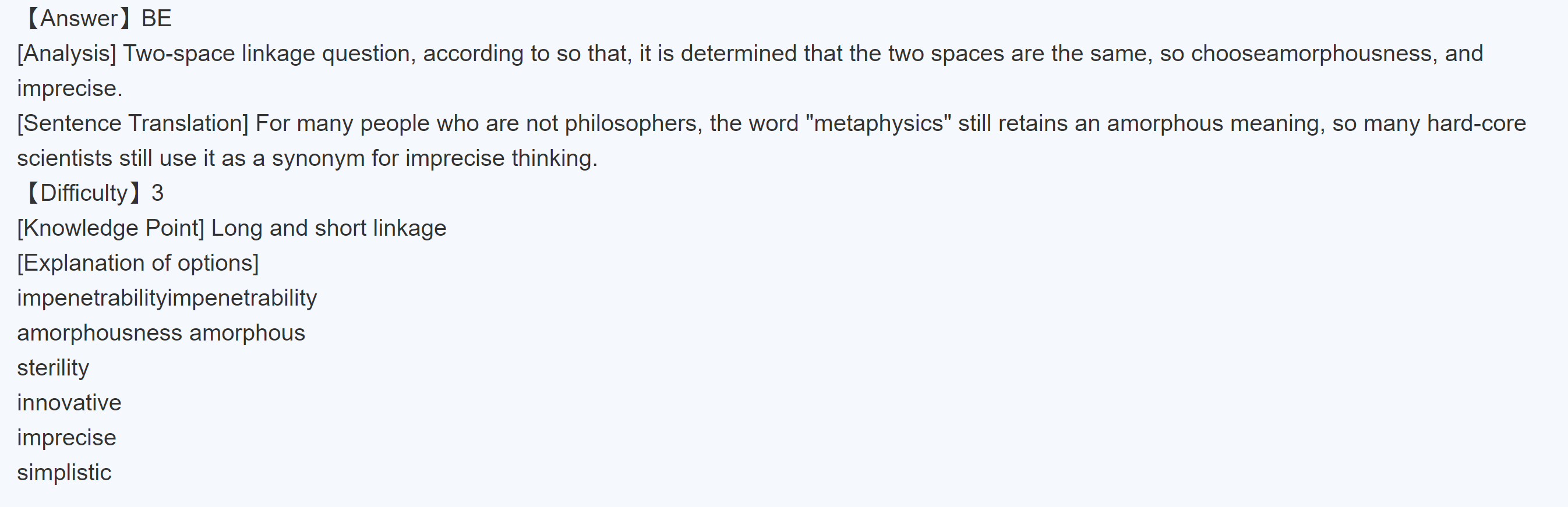The image size is (1568, 507).
Task: Click the [Sentence Translation] label
Action: pos(133,123)
